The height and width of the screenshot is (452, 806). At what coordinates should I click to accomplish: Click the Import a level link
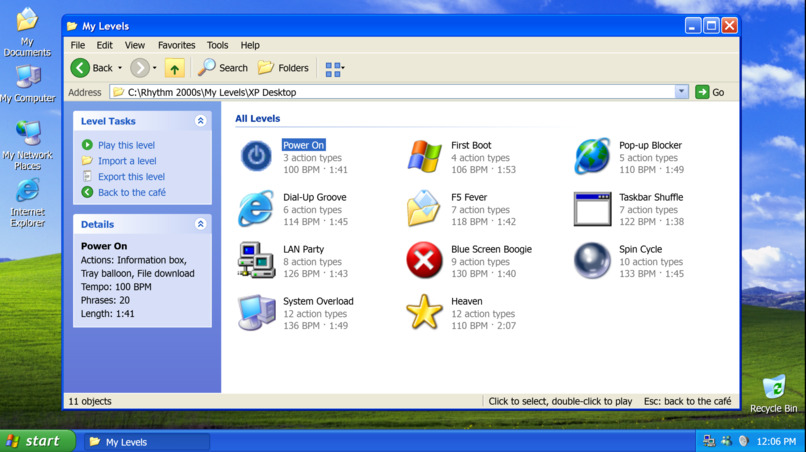coord(127,161)
